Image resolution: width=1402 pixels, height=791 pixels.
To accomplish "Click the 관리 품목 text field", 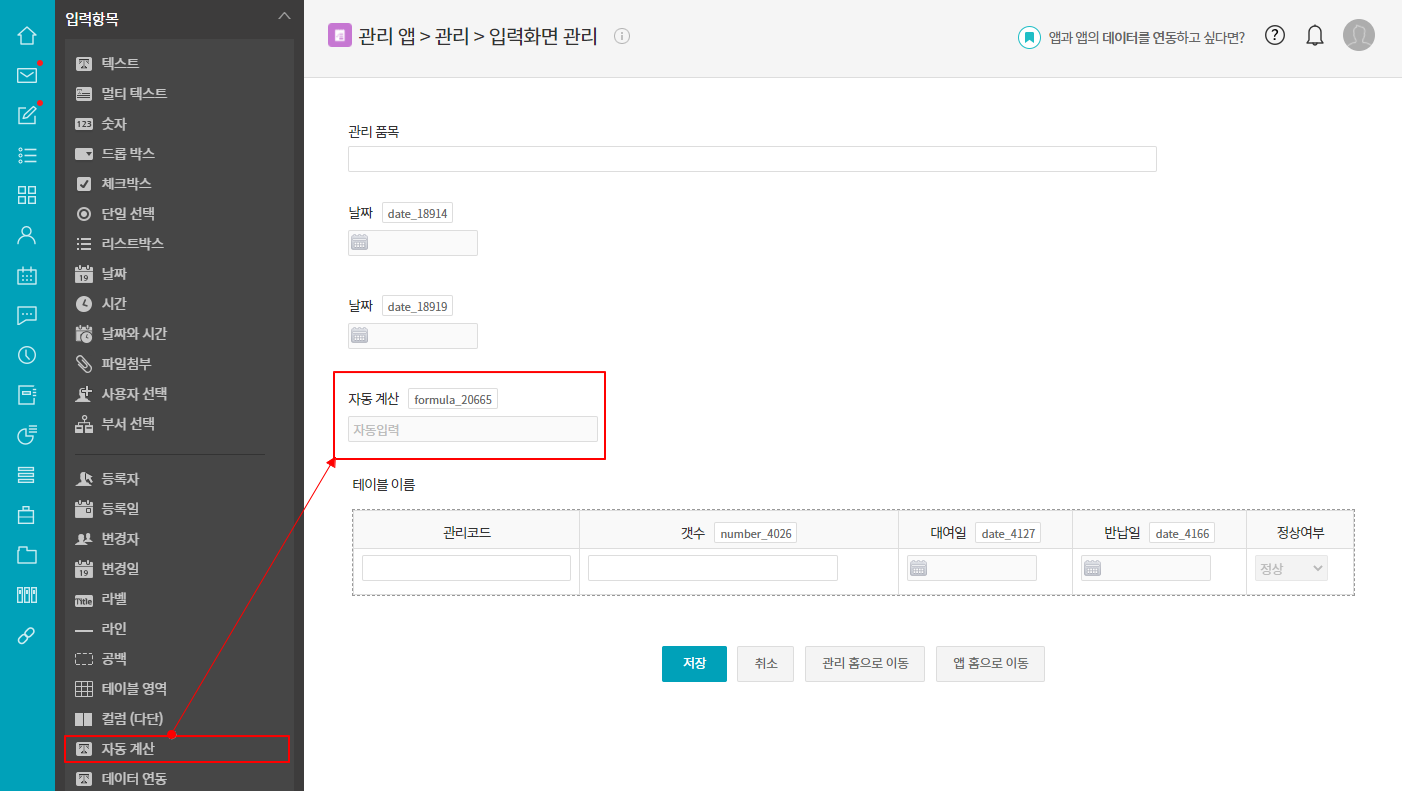I will pos(752,159).
